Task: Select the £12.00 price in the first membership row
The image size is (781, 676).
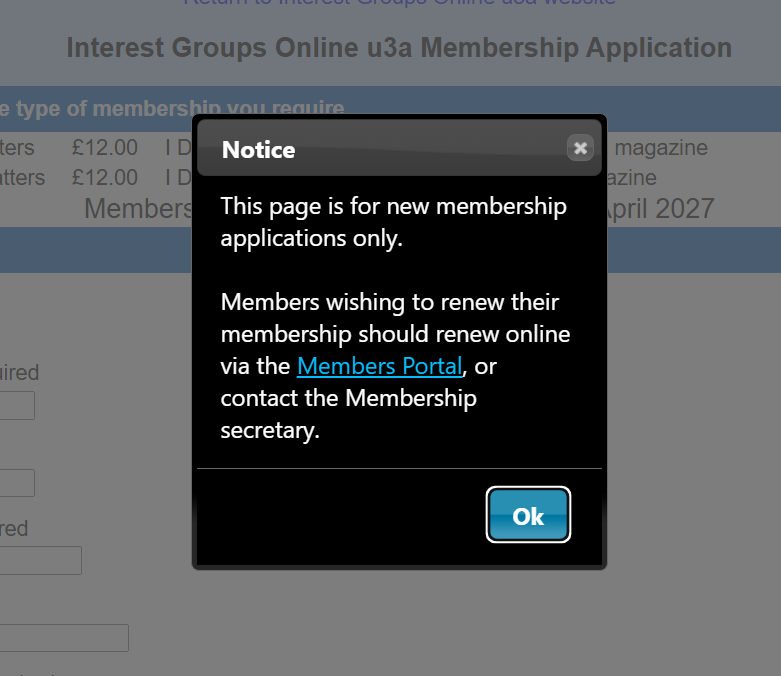Action: (x=105, y=147)
